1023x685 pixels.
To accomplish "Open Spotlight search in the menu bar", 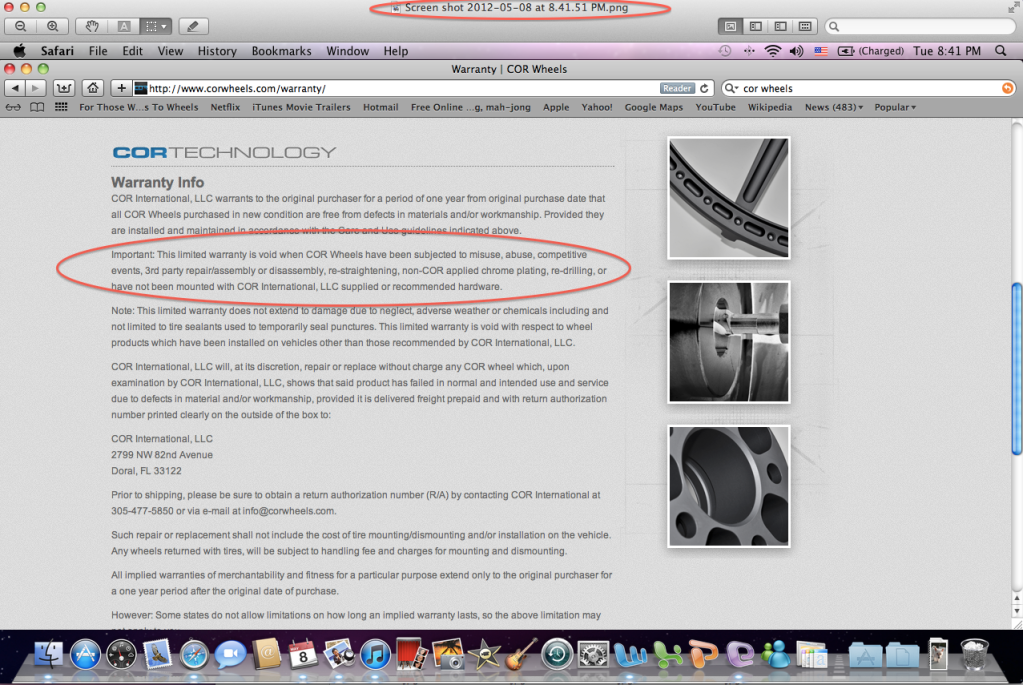I will tap(1000, 51).
